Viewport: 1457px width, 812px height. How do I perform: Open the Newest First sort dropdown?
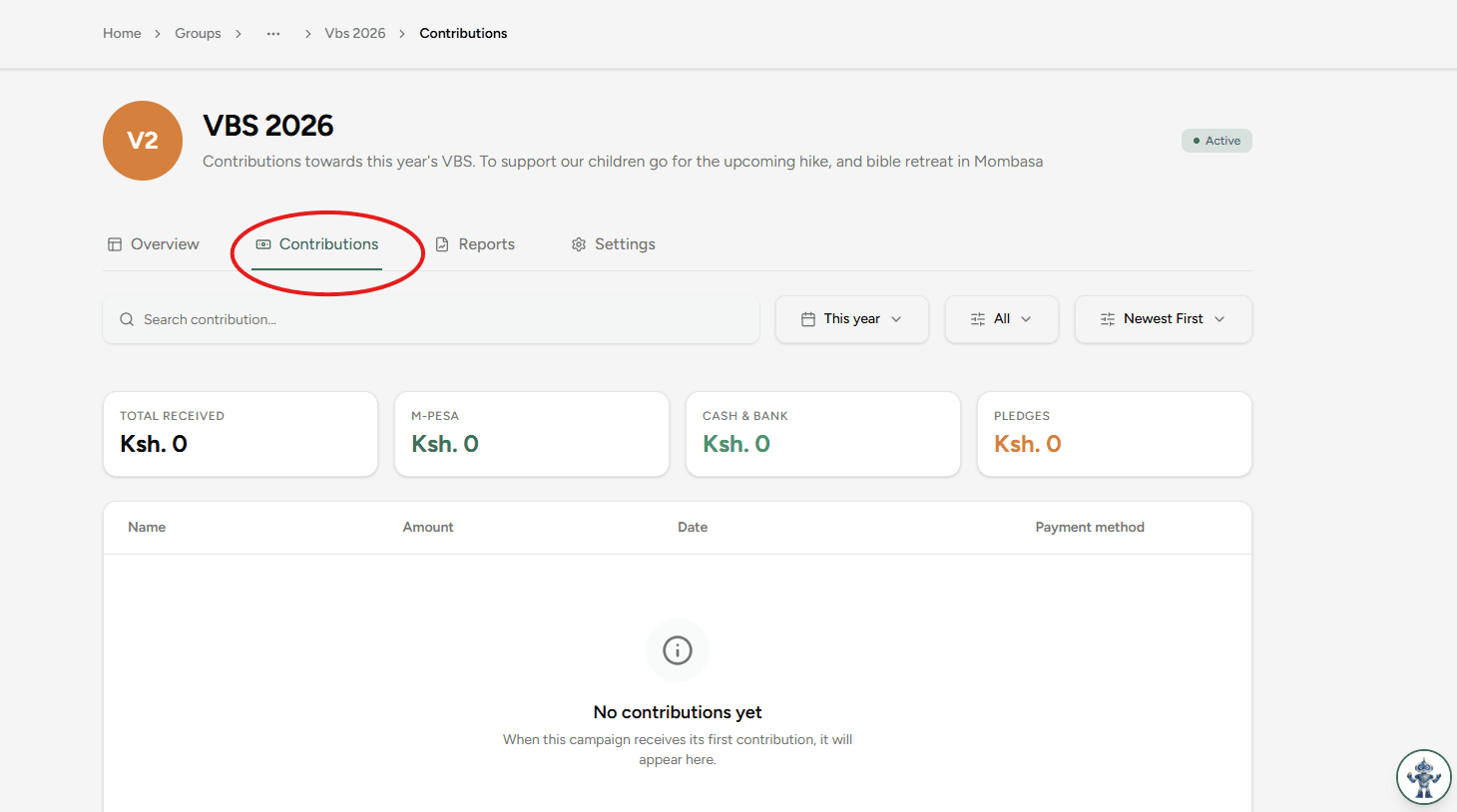click(1164, 319)
